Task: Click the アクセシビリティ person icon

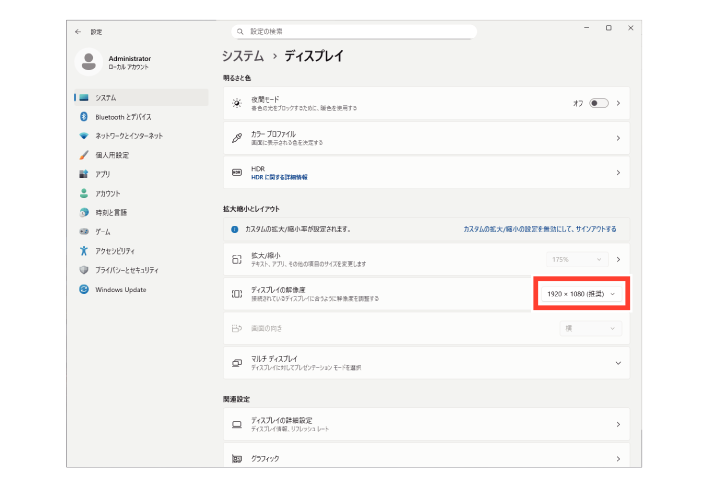Action: click(84, 251)
